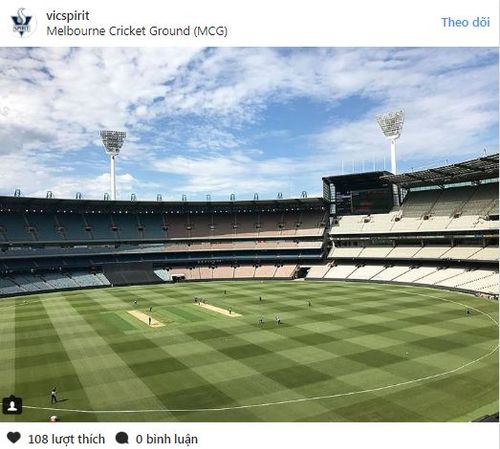Click the comment bubble icon
This screenshot has width=500, height=449.
(x=122, y=438)
